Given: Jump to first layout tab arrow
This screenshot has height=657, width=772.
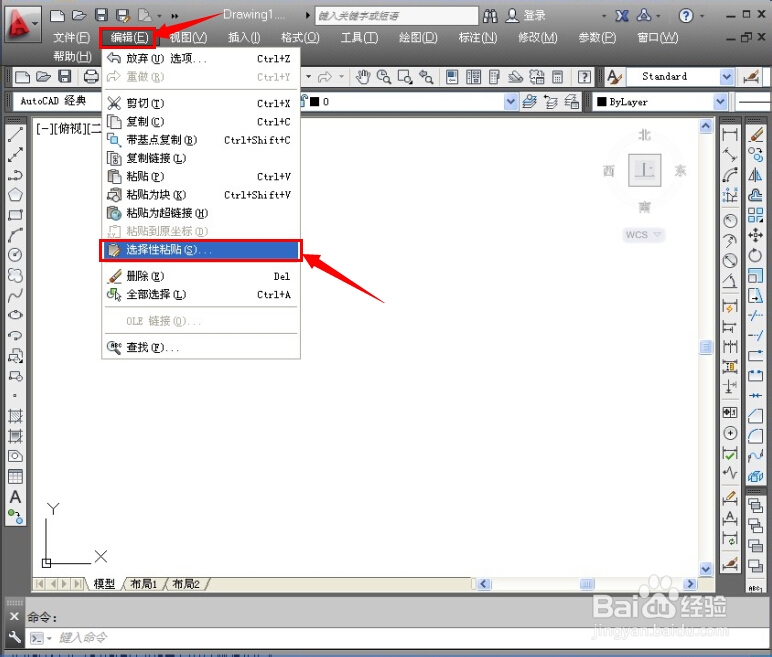Looking at the screenshot, I should [39, 584].
